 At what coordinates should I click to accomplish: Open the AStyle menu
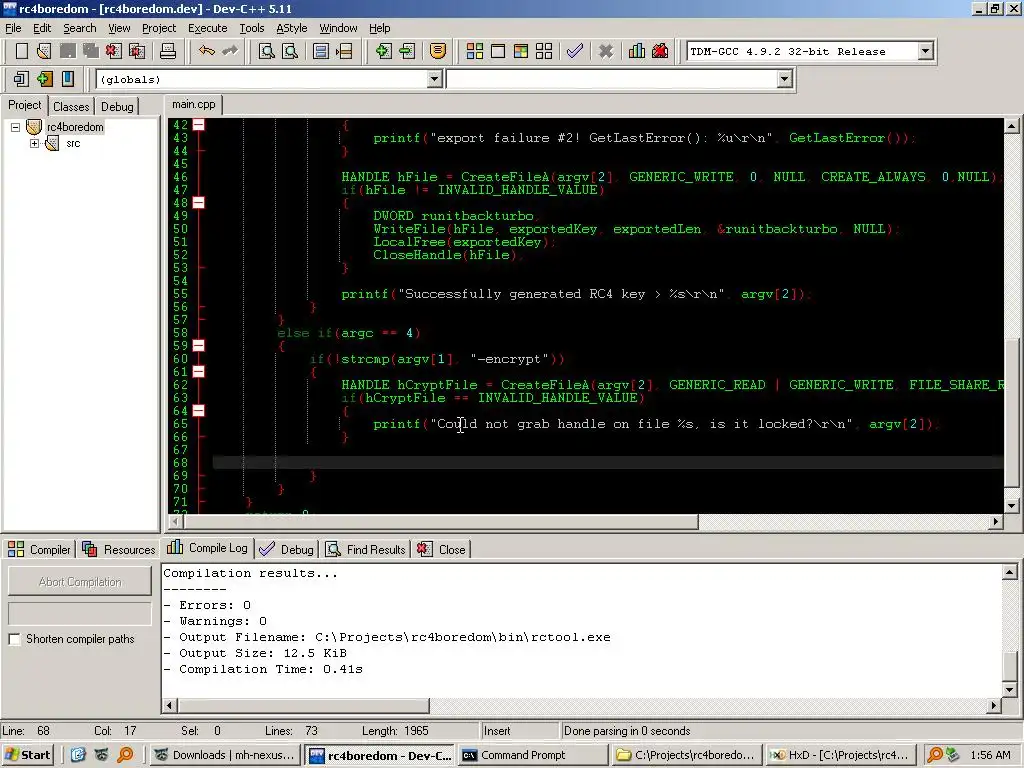click(x=291, y=28)
